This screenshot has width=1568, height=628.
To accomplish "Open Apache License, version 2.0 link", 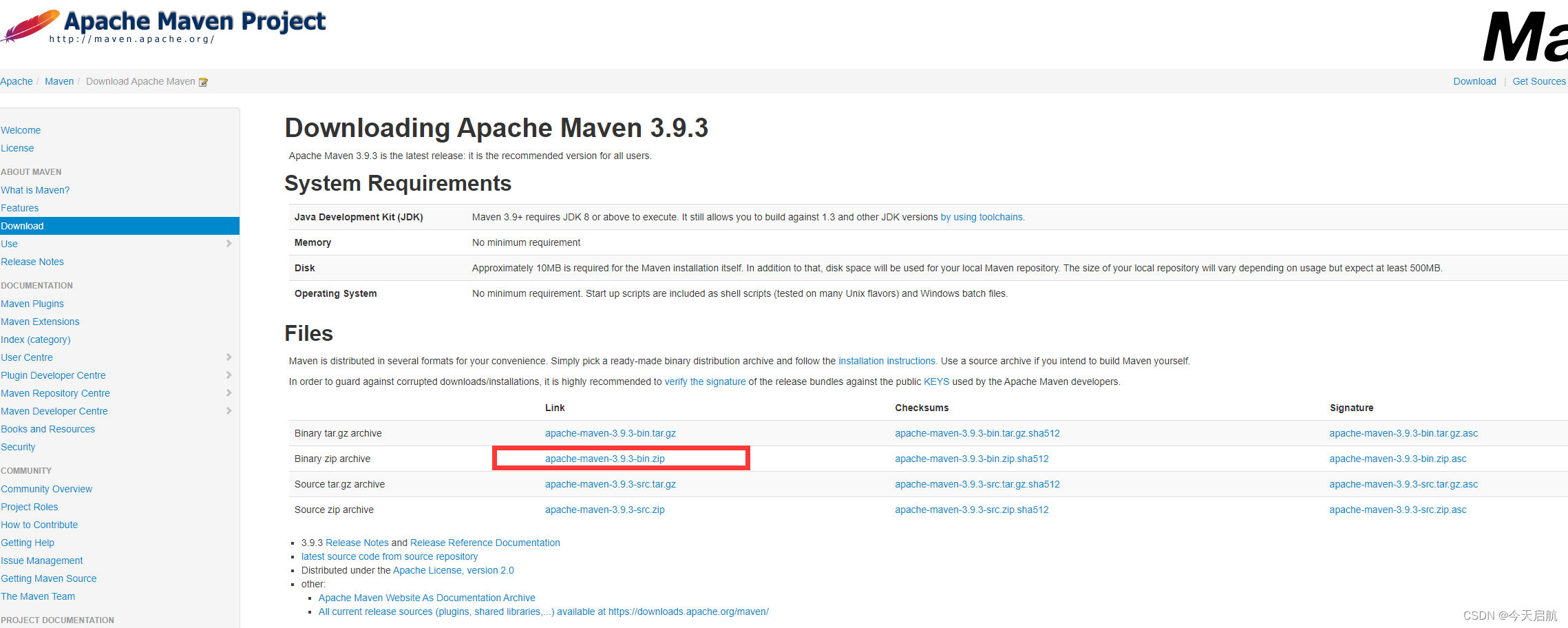I will 454,570.
